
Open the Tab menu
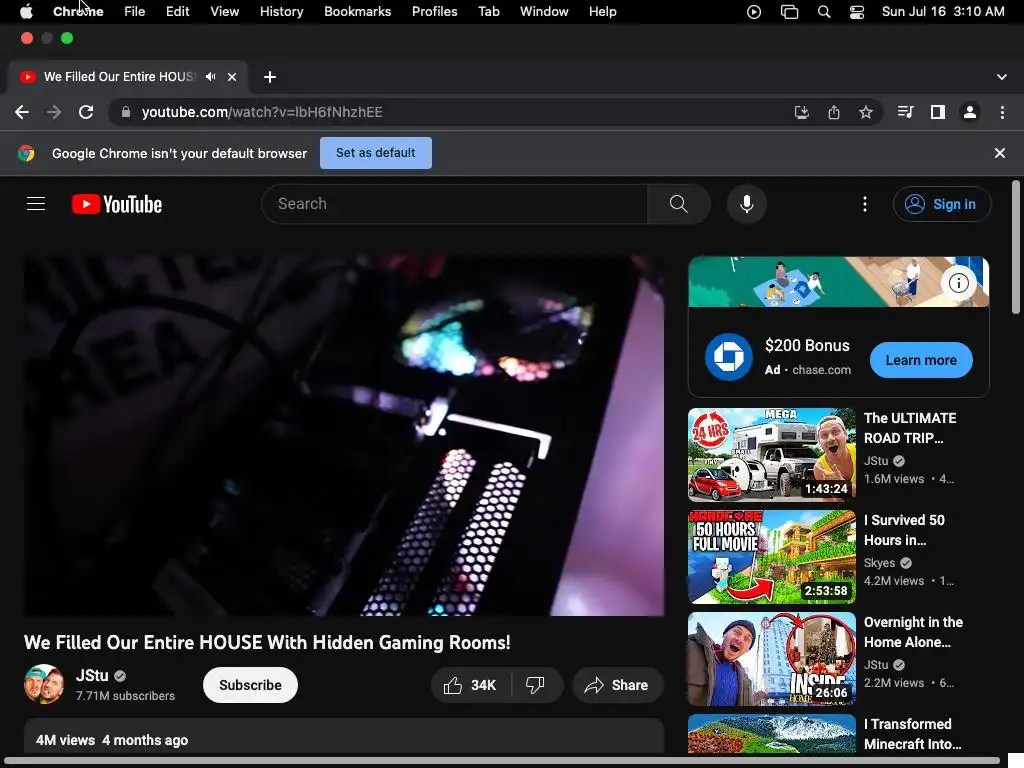pos(488,11)
